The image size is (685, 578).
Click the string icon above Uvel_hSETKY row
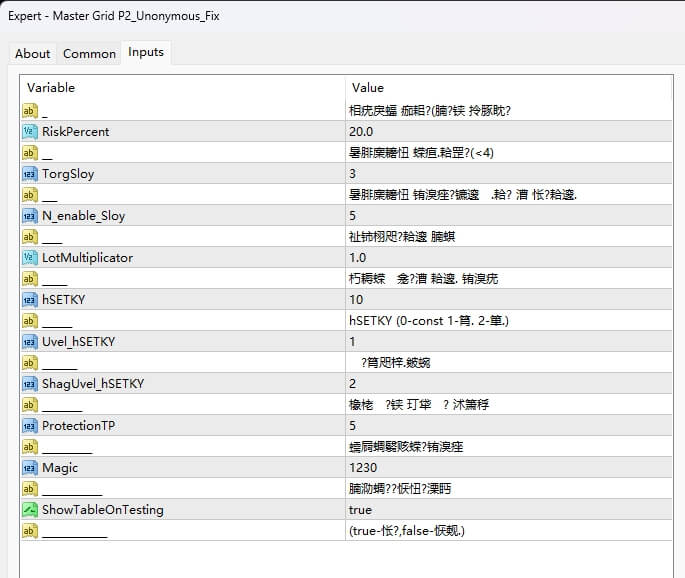(x=30, y=320)
